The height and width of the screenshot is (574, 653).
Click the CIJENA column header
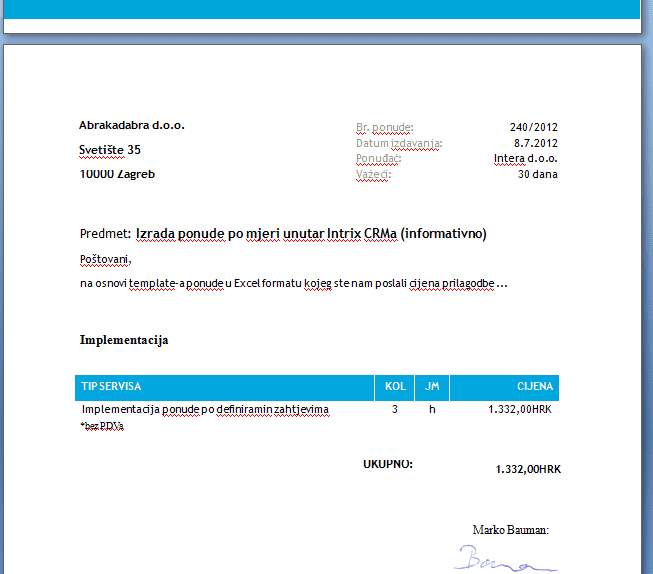pyautogui.click(x=534, y=387)
